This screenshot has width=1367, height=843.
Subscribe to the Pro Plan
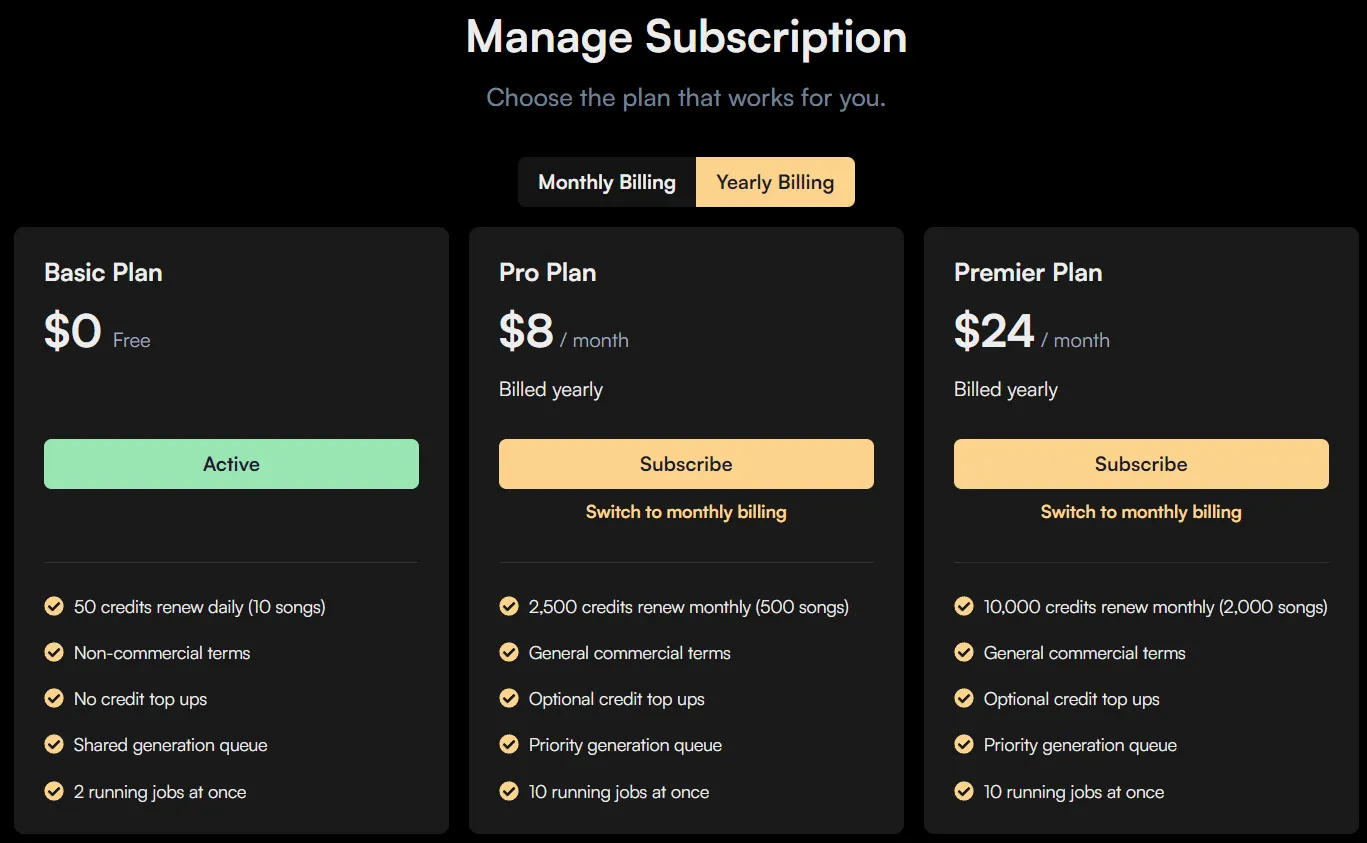pyautogui.click(x=686, y=464)
